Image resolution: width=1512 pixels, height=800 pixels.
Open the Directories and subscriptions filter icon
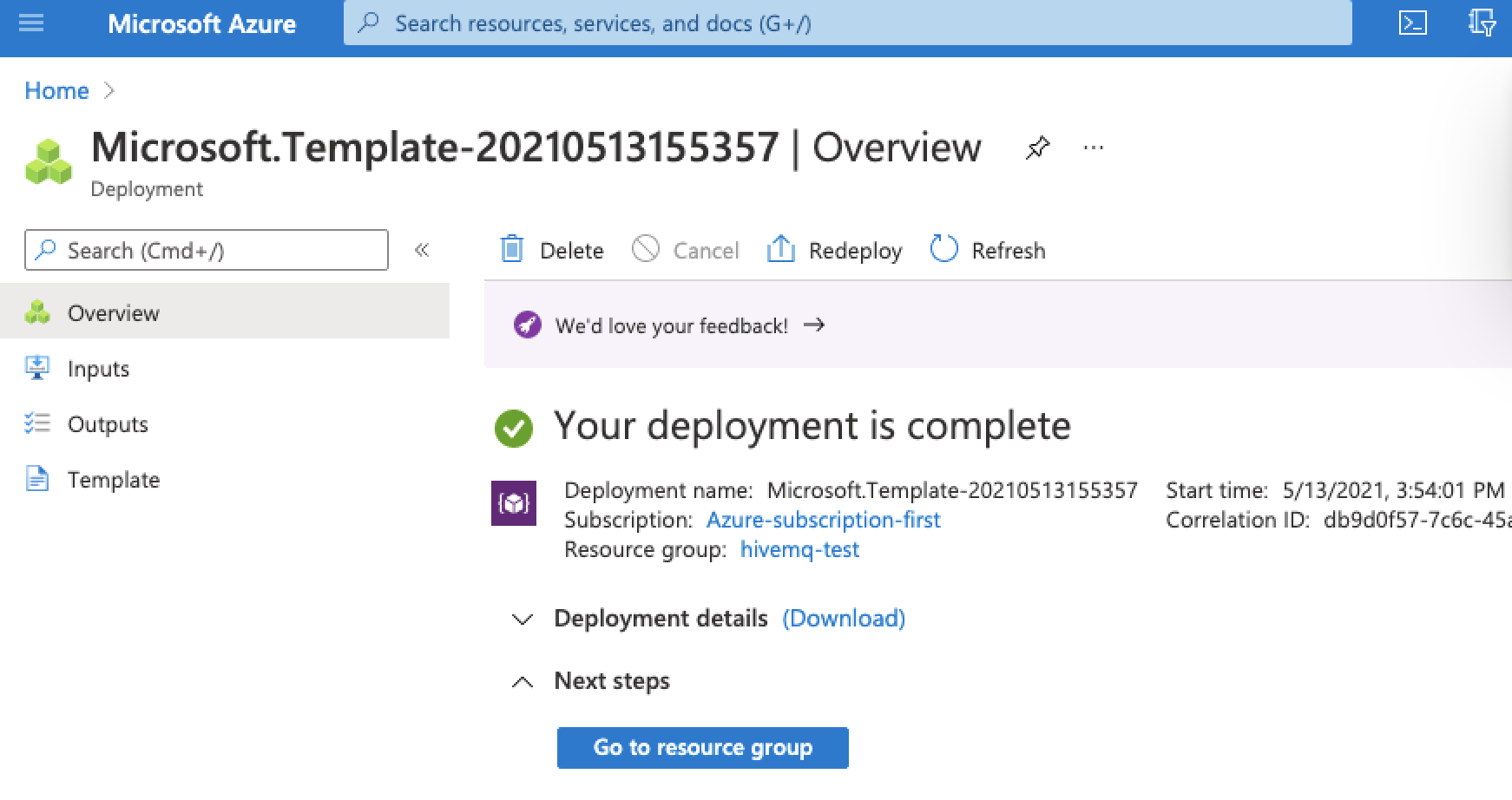1482,23
